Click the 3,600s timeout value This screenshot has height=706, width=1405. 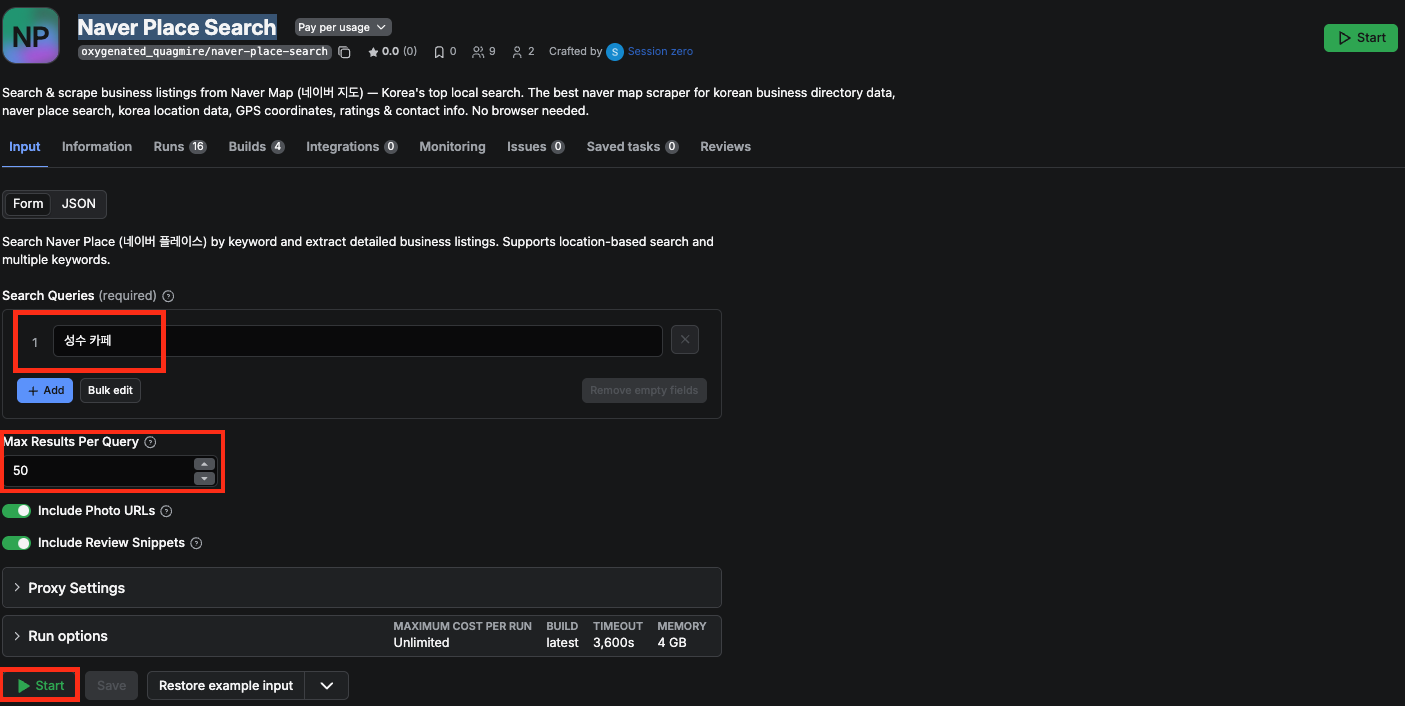click(x=613, y=643)
